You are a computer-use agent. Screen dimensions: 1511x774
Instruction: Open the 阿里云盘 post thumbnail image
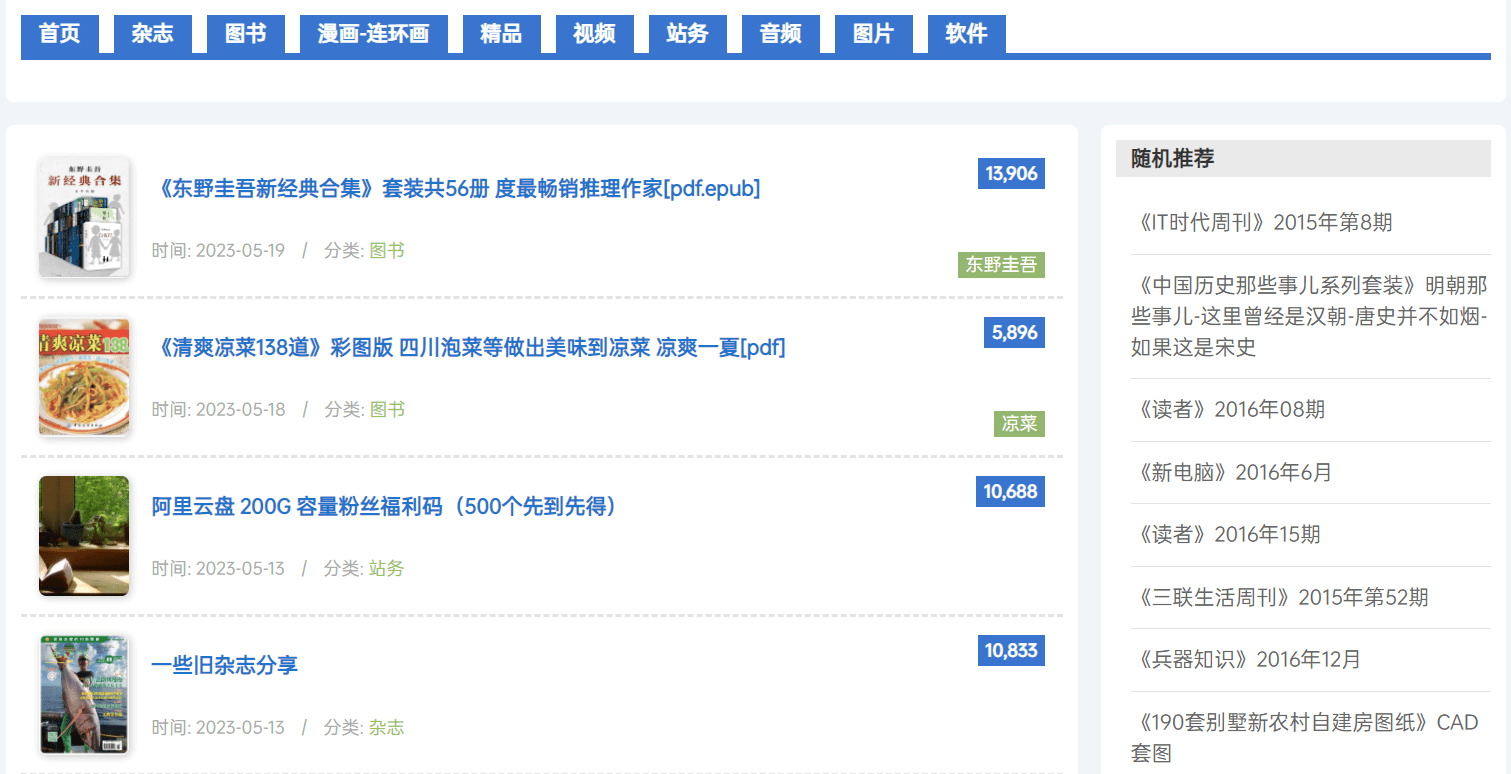click(x=84, y=536)
